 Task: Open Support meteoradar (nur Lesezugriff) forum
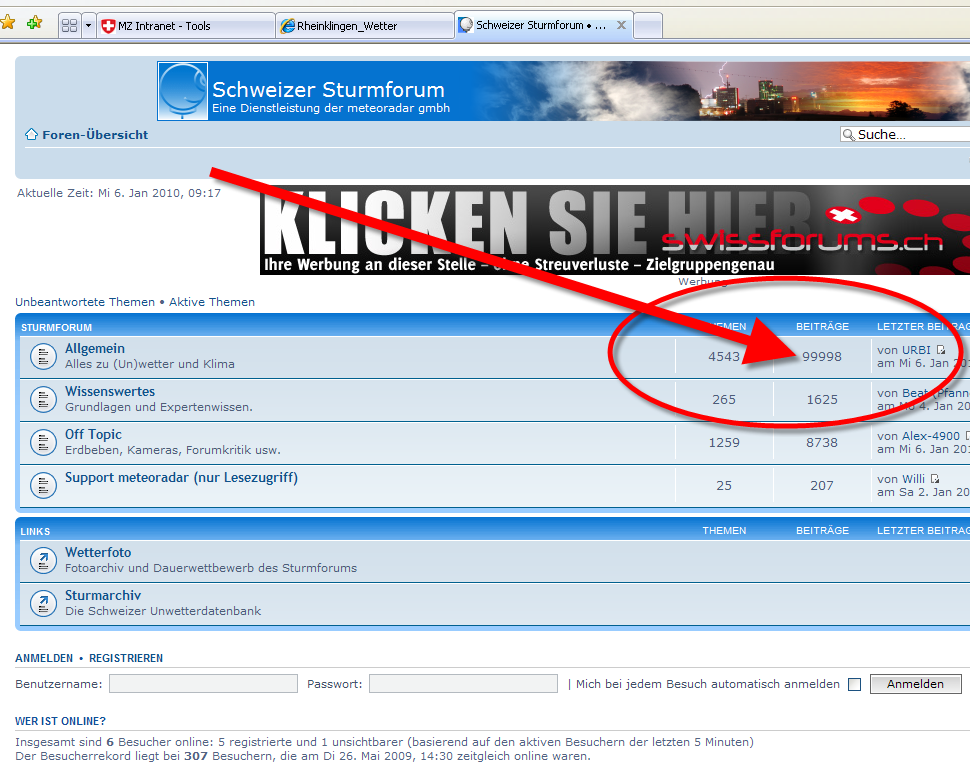pos(181,478)
